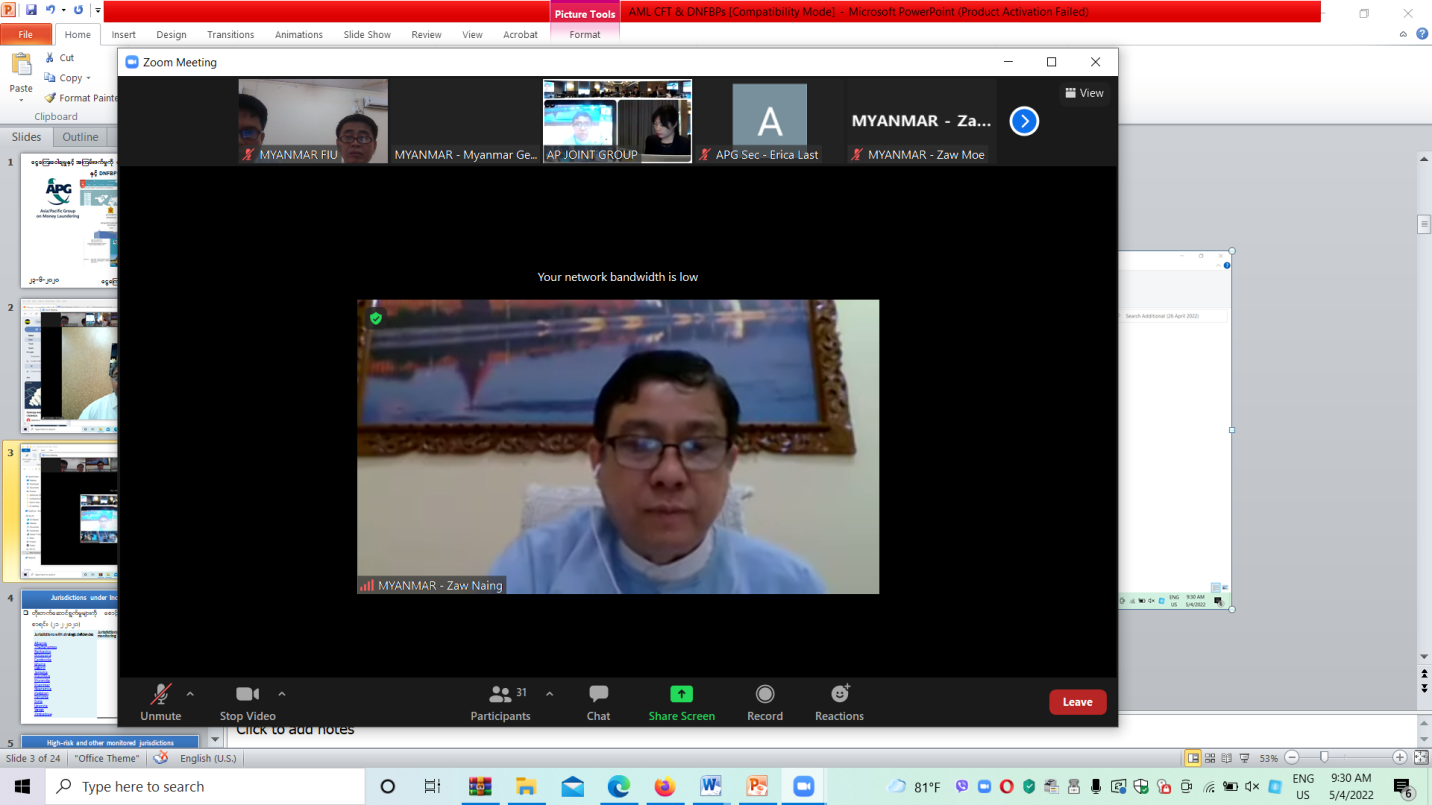
Task: Open the File tab in PowerPoint
Action: (25, 34)
